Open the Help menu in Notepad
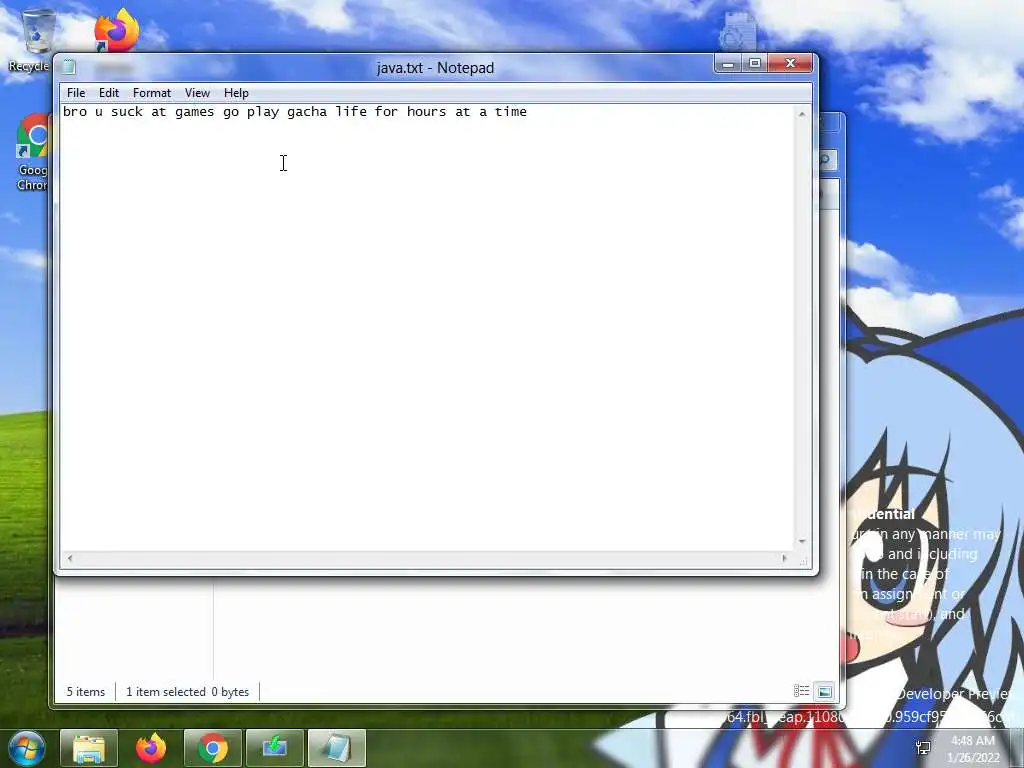 coord(236,93)
